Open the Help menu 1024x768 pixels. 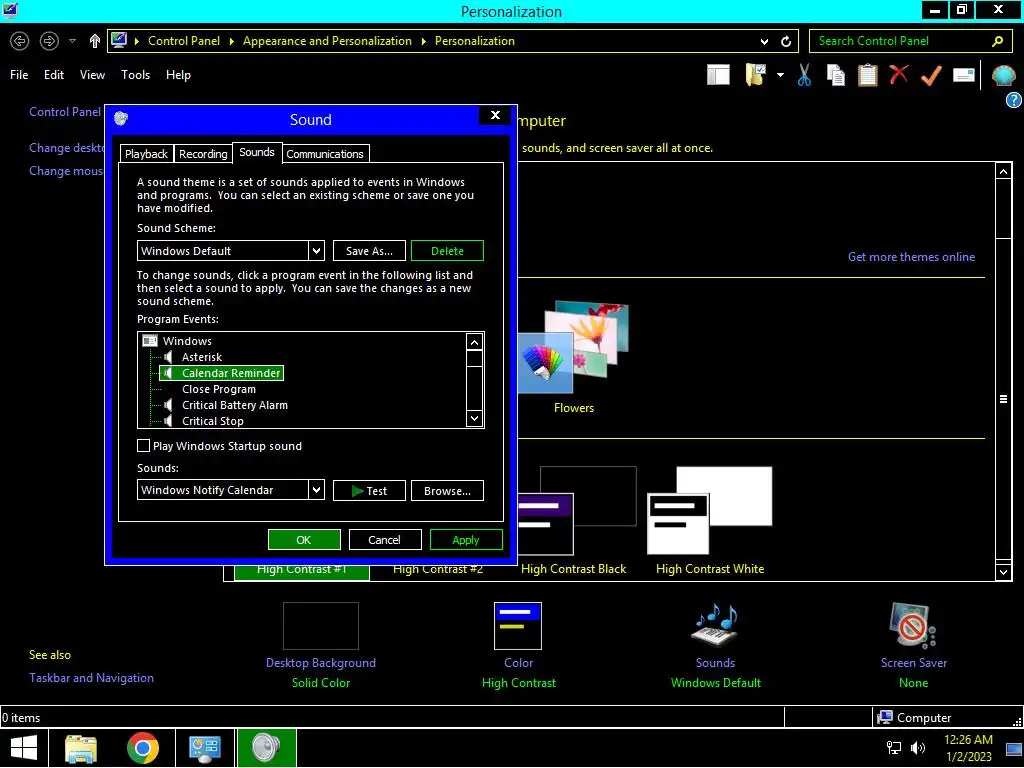tap(178, 75)
